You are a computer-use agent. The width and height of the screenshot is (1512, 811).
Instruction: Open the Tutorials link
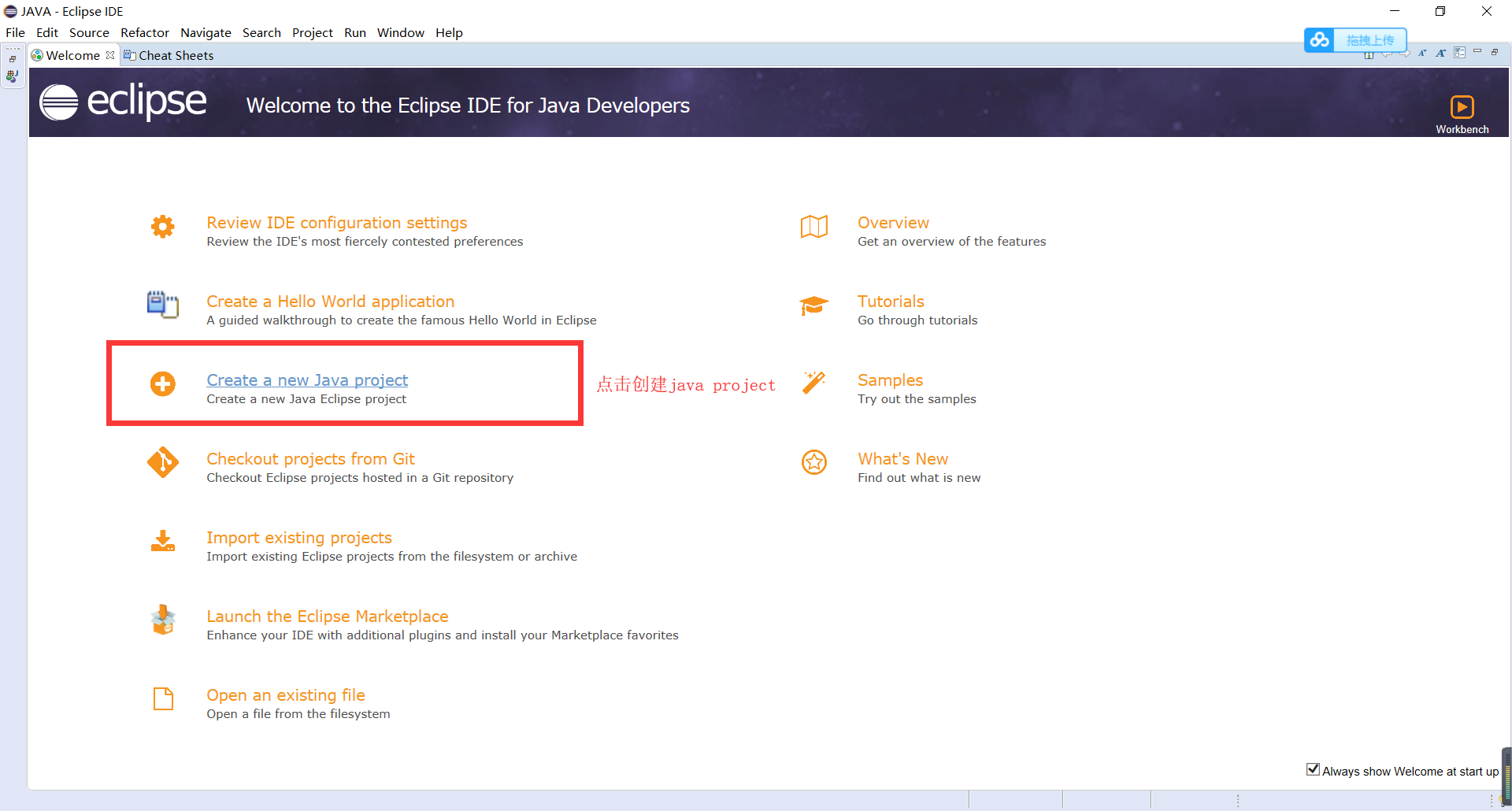click(x=891, y=302)
